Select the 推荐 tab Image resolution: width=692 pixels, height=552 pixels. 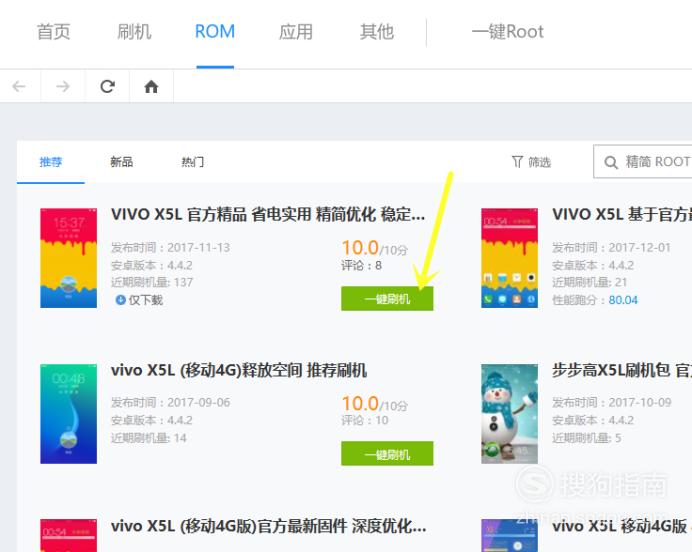[51, 162]
